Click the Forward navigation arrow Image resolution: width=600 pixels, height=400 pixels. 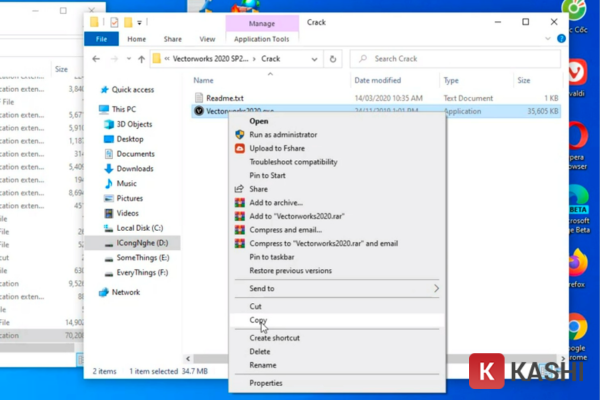(114, 59)
